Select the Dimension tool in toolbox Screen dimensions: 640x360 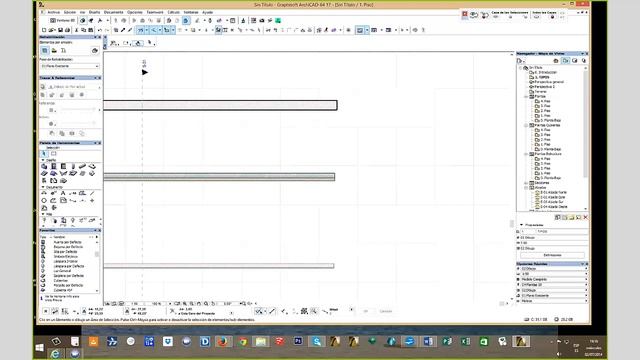coord(44,193)
